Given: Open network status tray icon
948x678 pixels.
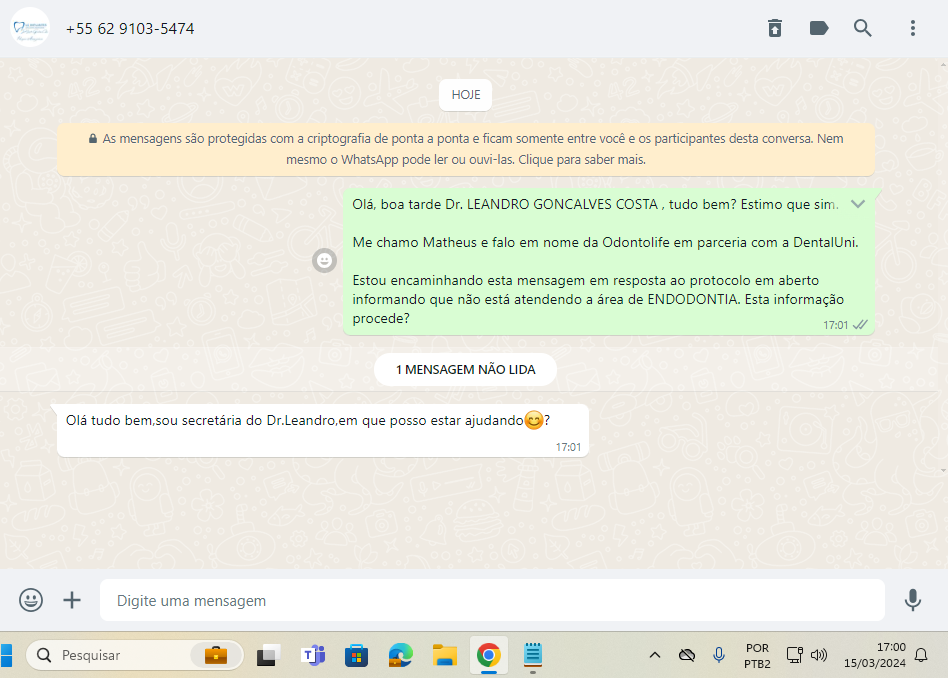Looking at the screenshot, I should [794, 655].
